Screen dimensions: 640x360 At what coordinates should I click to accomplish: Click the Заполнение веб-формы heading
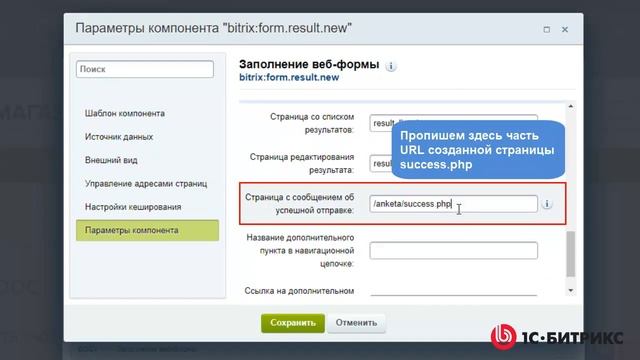coord(309,64)
